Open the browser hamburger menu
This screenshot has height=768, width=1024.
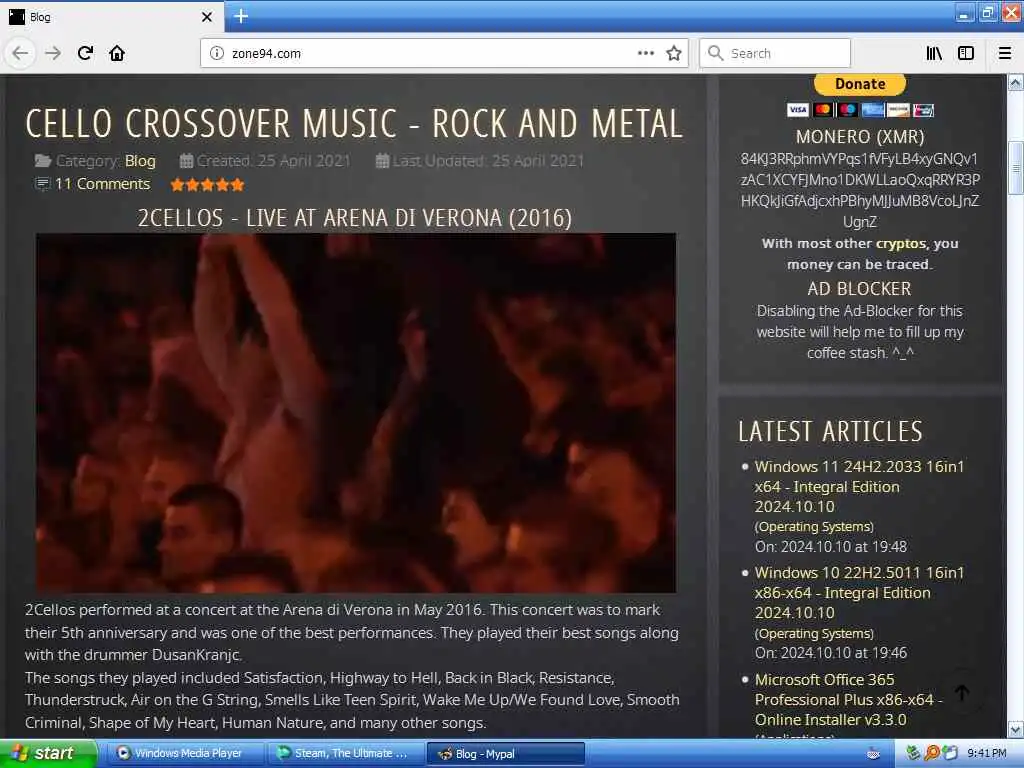(1005, 53)
